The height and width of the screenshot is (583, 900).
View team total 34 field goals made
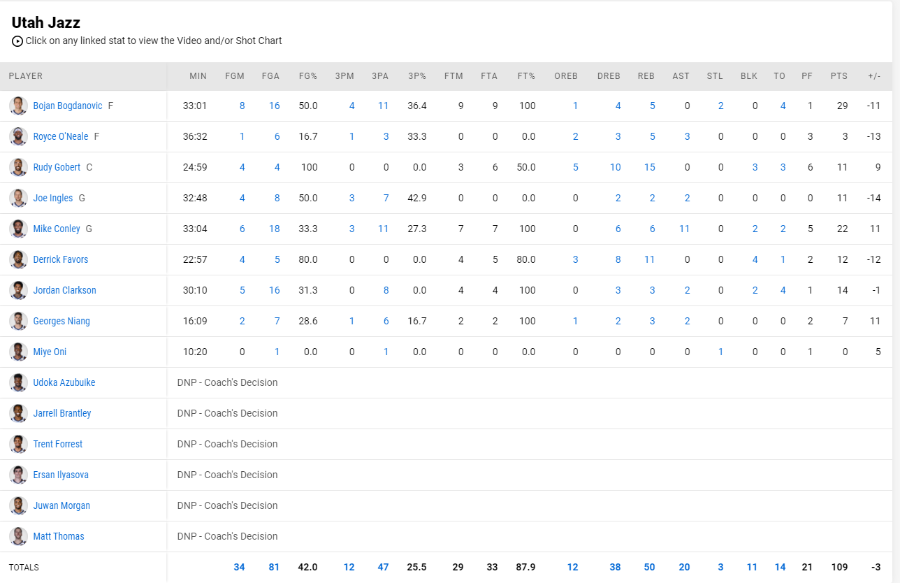tap(239, 567)
